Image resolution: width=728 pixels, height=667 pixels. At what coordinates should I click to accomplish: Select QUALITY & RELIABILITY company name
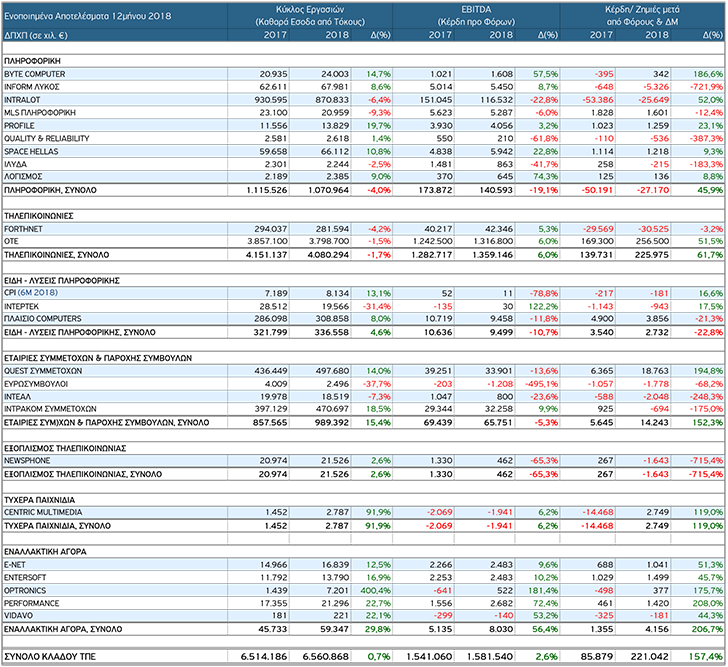(x=46, y=138)
